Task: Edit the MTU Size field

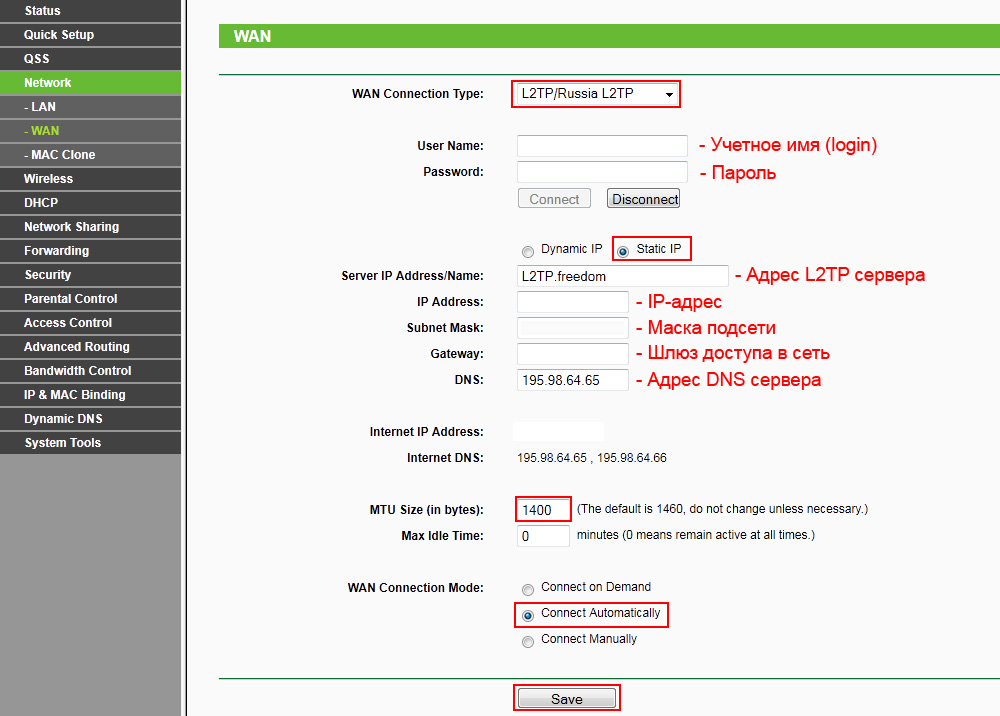Action: [x=543, y=510]
